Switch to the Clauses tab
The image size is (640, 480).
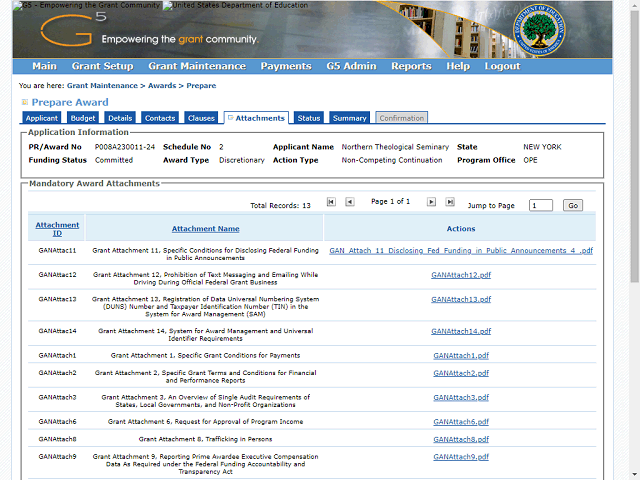(201, 118)
